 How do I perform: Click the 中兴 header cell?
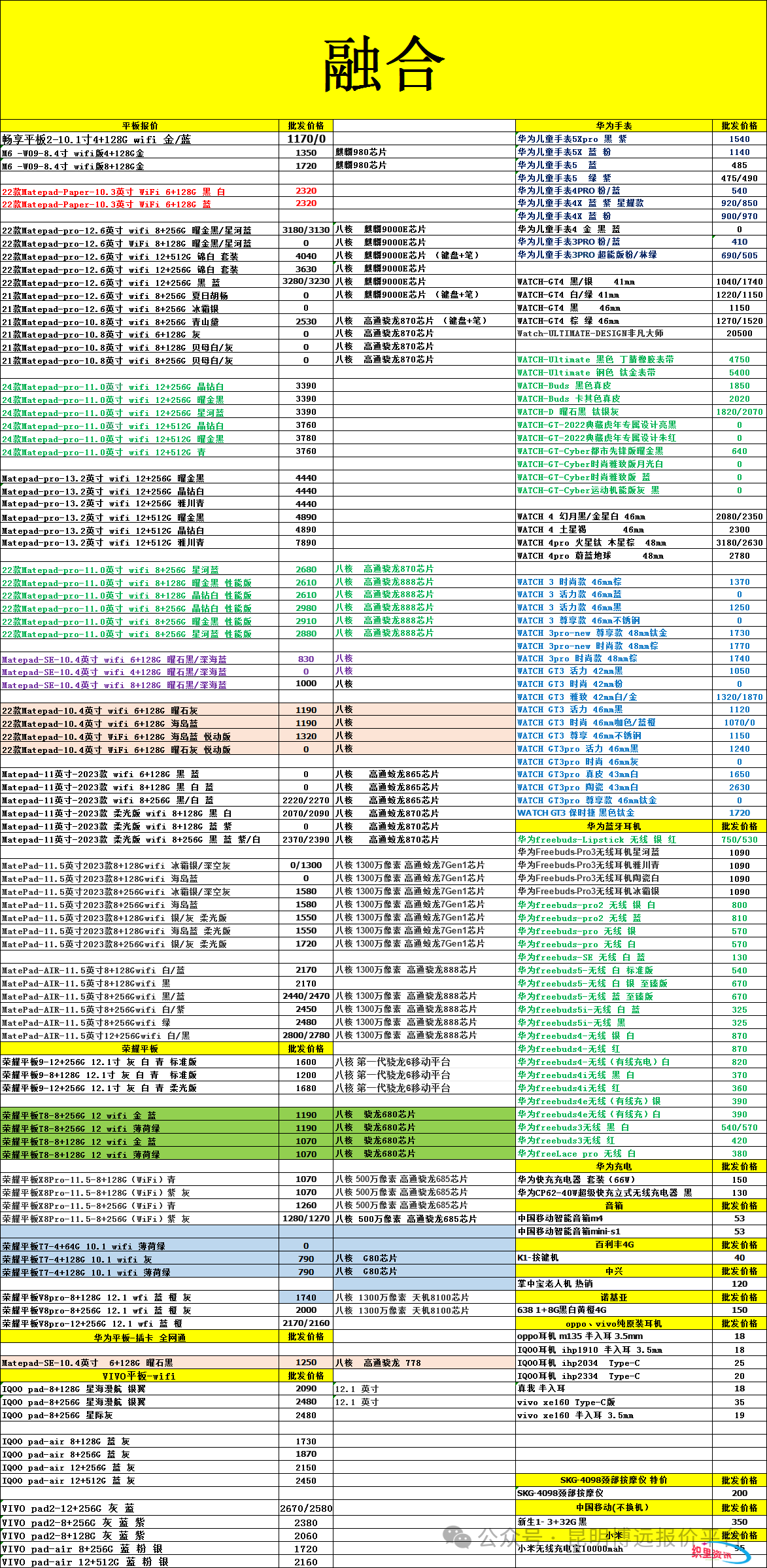614,1271
